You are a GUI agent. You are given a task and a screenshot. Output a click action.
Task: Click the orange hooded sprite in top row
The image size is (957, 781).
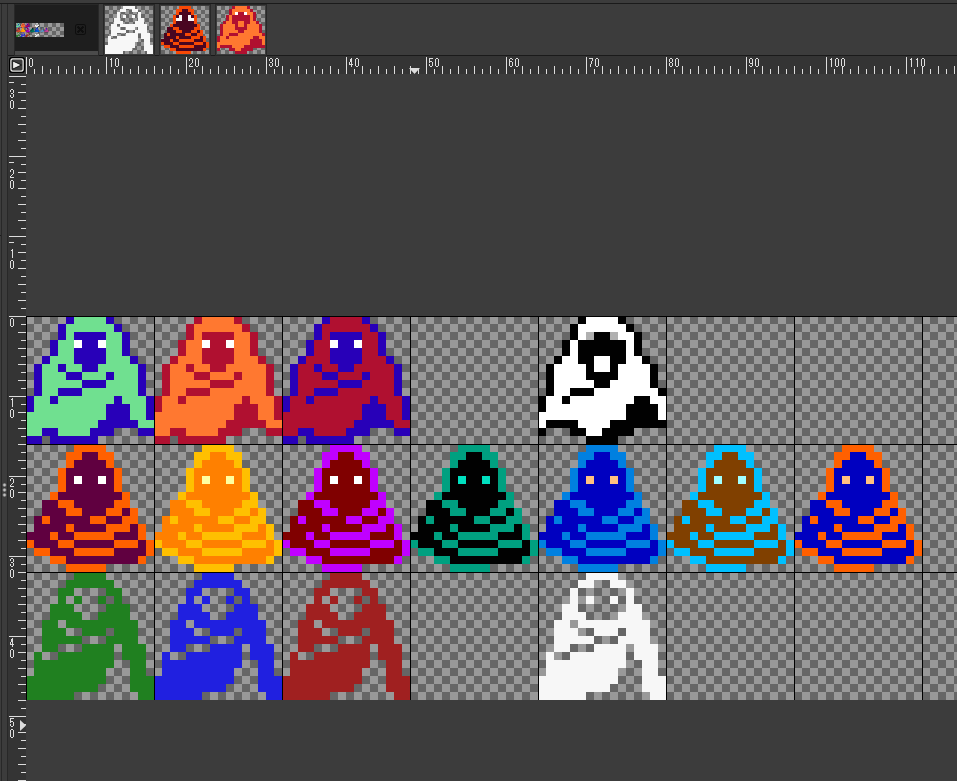(218, 380)
